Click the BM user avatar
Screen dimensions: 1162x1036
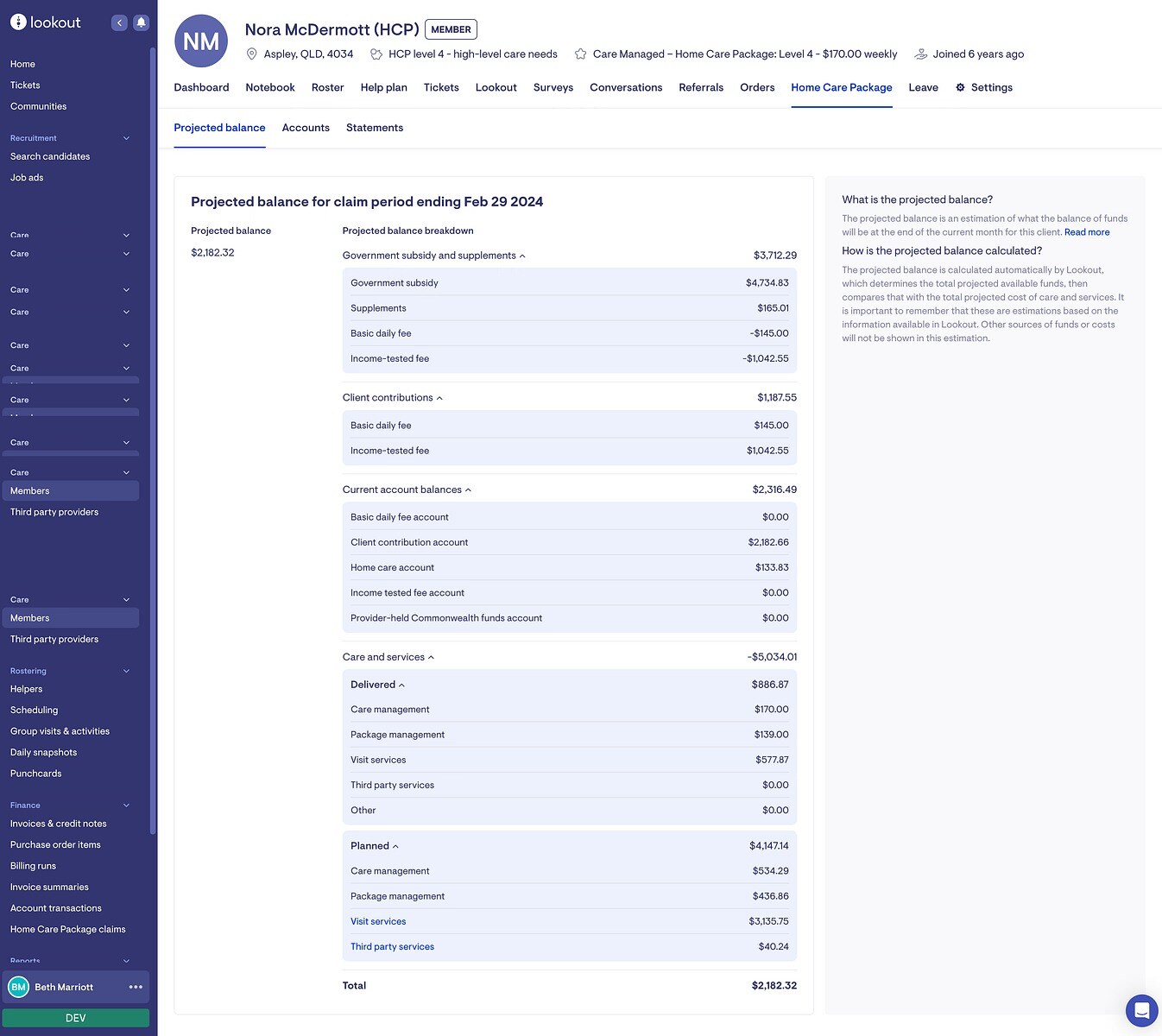coord(18,987)
